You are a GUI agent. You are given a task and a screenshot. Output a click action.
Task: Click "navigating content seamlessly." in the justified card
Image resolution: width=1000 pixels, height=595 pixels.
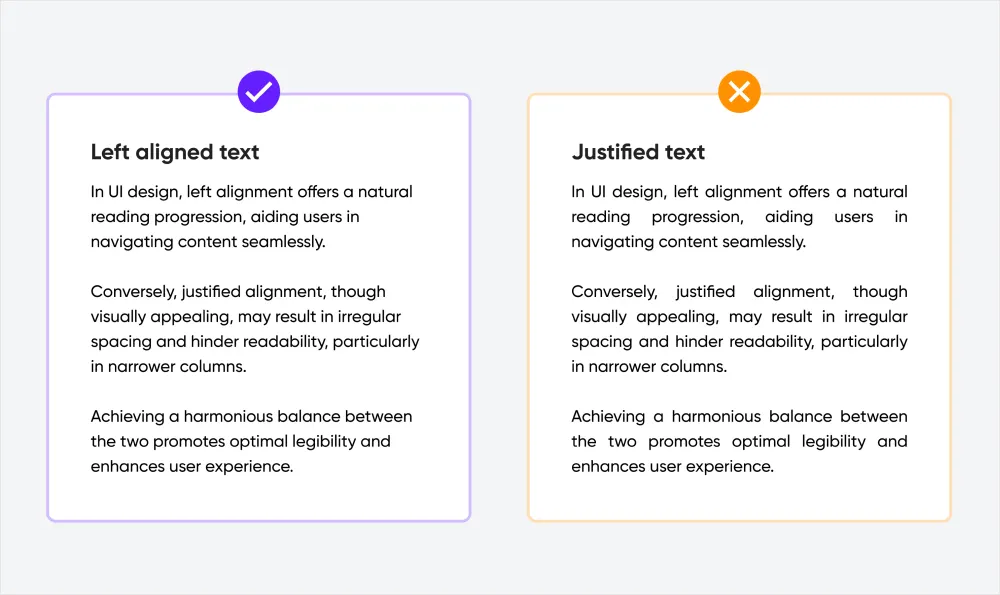coord(688,242)
